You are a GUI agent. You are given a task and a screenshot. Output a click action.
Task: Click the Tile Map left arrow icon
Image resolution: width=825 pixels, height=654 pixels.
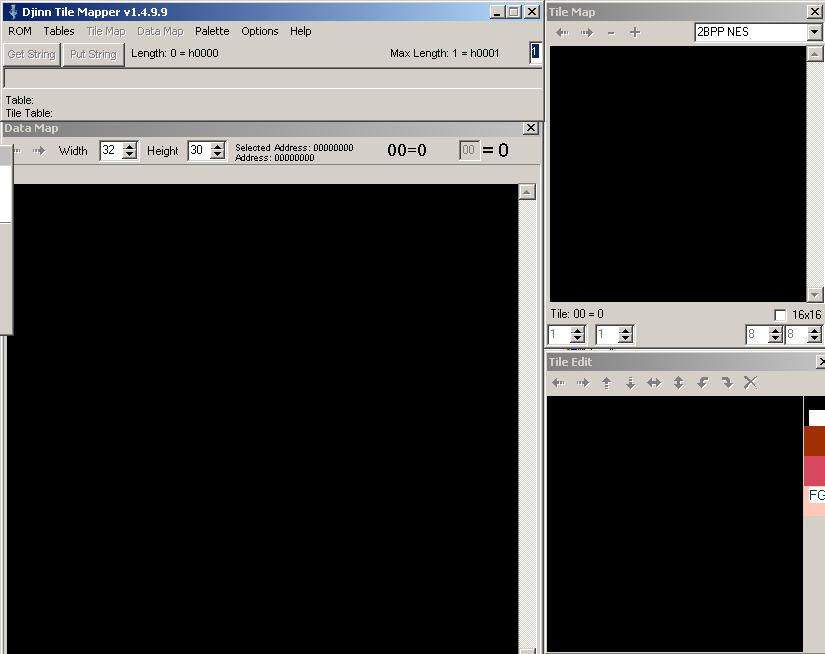click(x=562, y=33)
